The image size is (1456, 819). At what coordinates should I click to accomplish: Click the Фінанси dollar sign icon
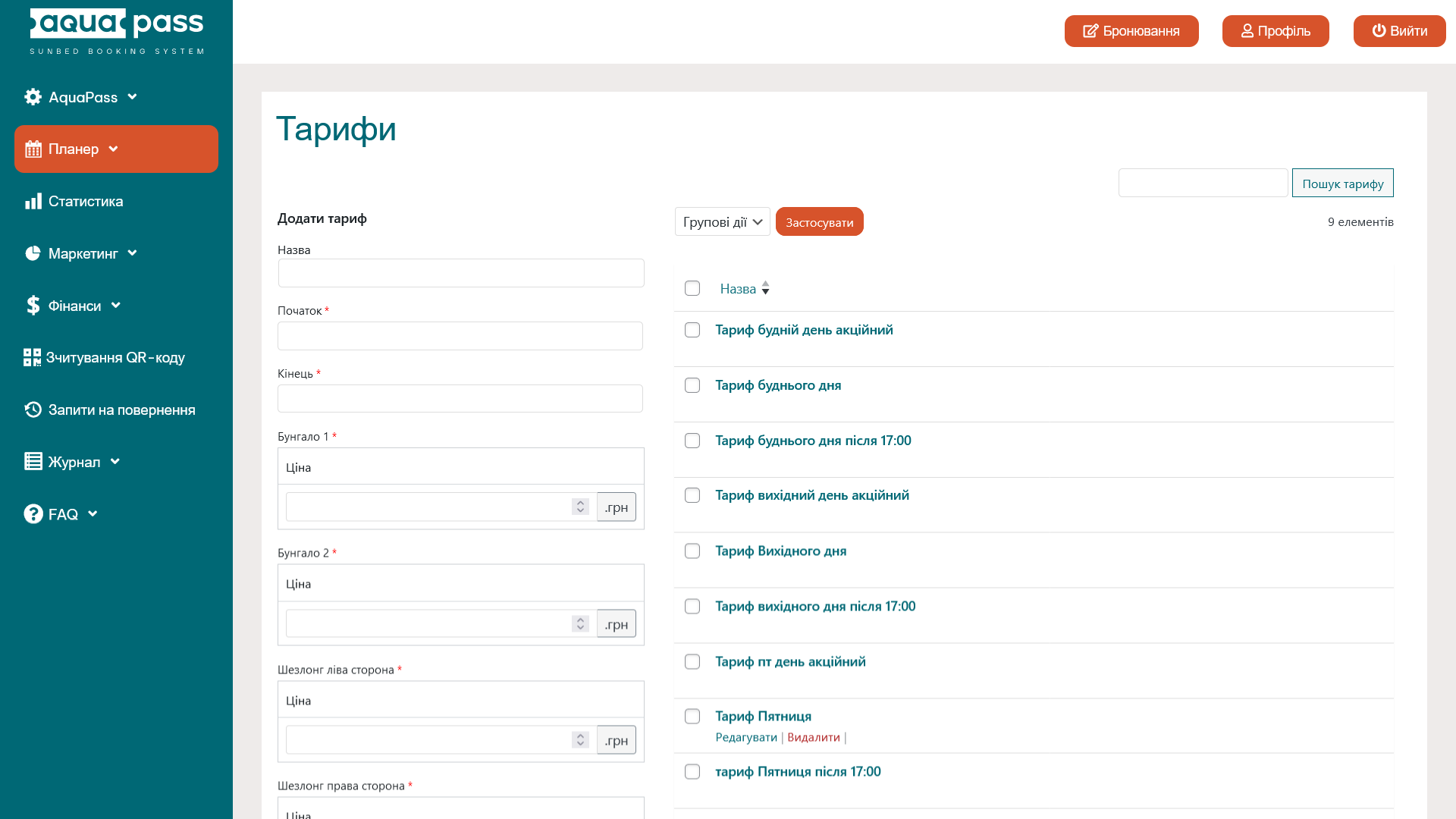(33, 306)
